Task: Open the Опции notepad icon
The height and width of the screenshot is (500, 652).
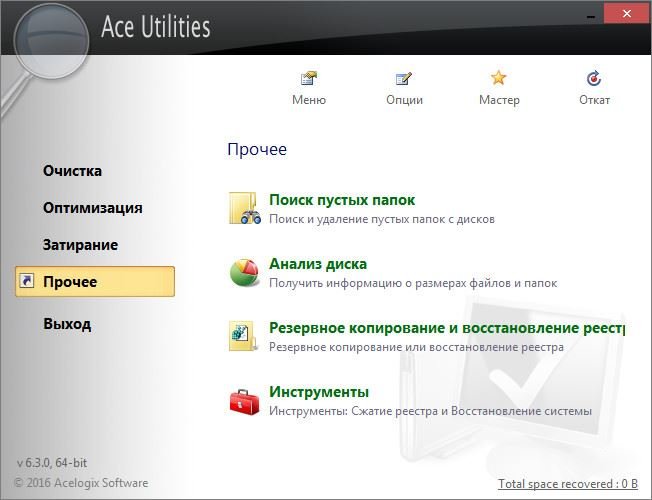Action: point(404,78)
